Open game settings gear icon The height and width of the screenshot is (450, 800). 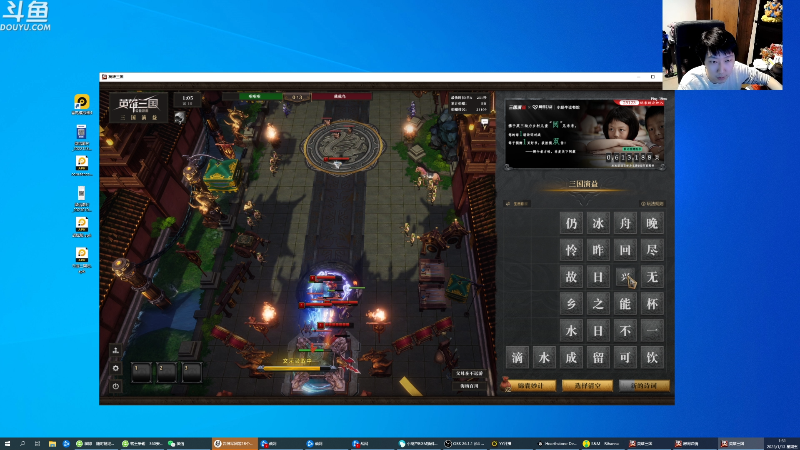116,368
